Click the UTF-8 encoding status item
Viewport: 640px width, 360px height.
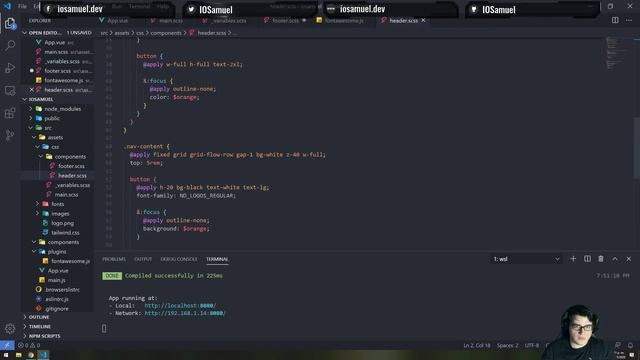point(531,345)
